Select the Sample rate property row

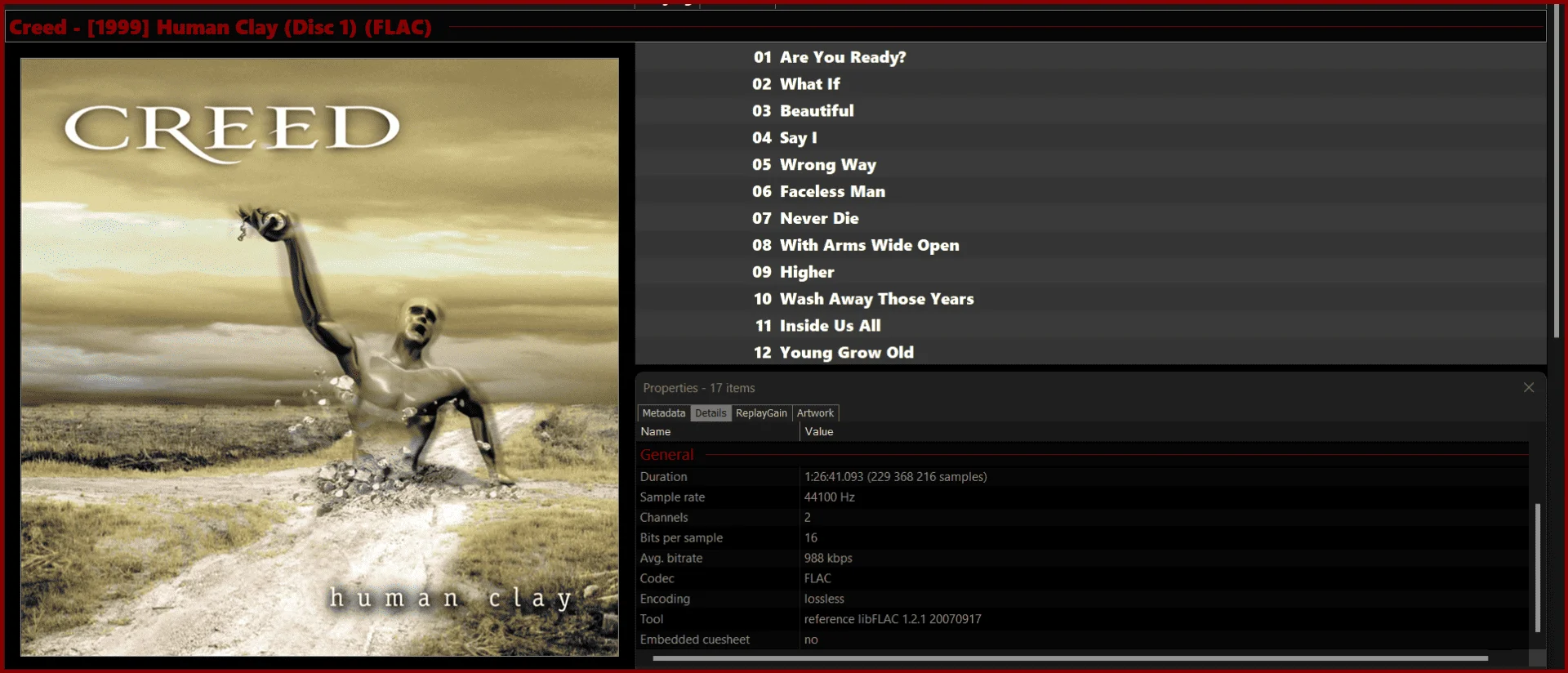[x=1083, y=497]
